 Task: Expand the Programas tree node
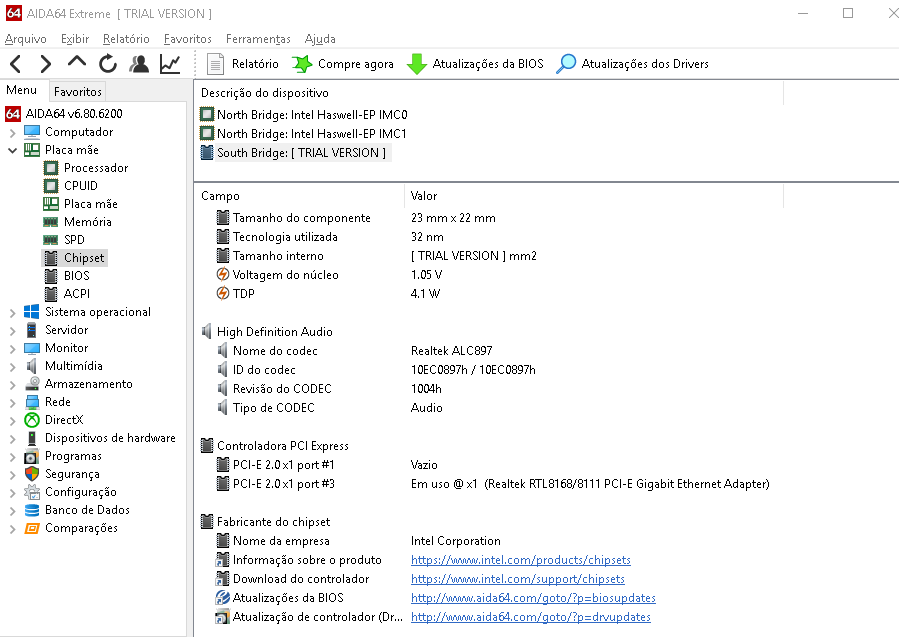[13, 457]
